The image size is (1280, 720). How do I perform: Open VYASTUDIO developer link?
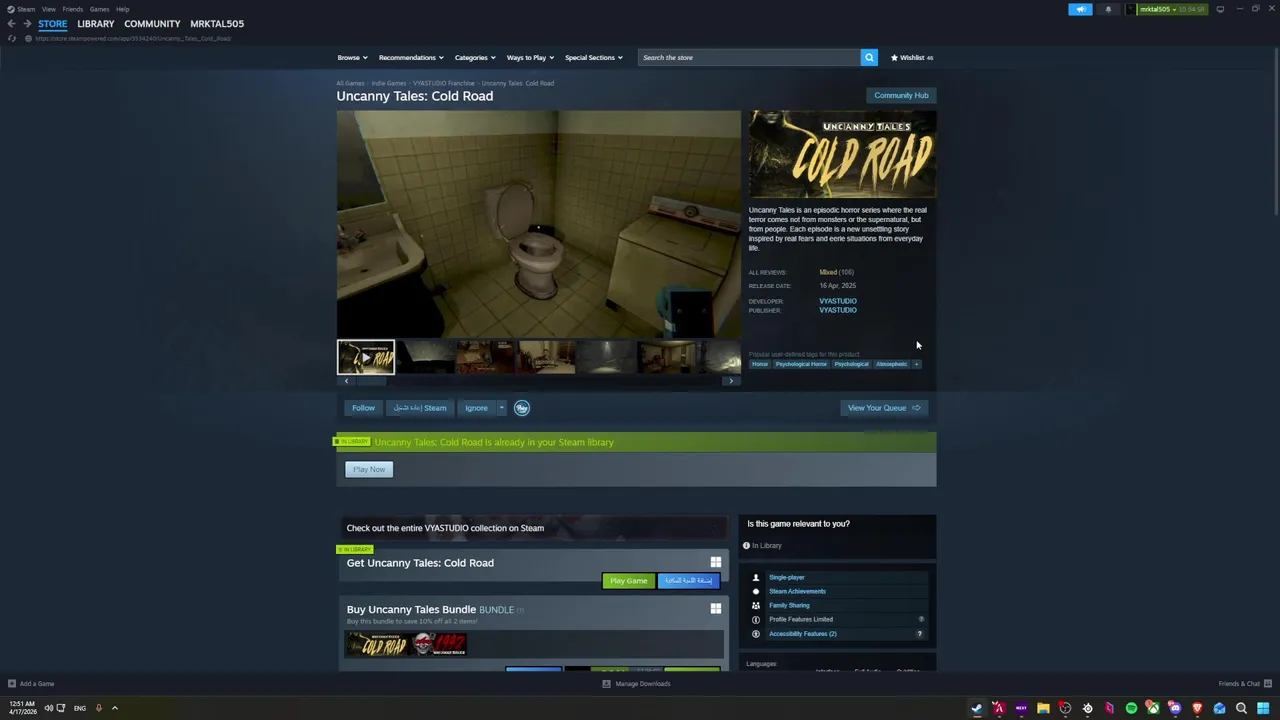[838, 301]
